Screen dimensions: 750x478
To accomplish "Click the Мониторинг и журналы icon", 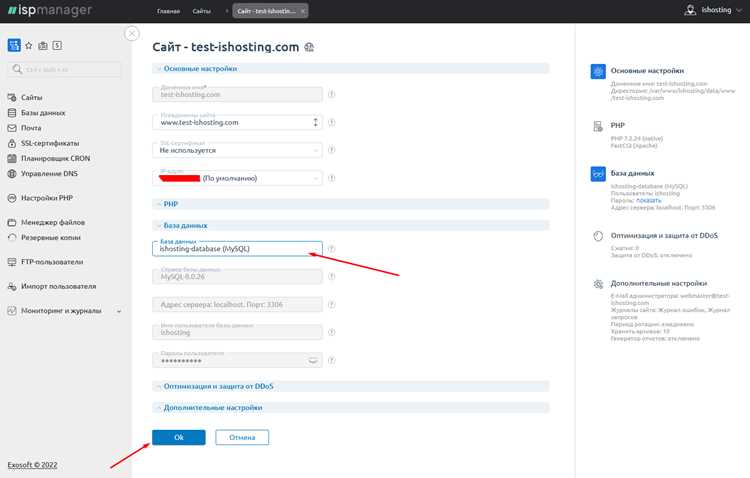I will point(12,311).
